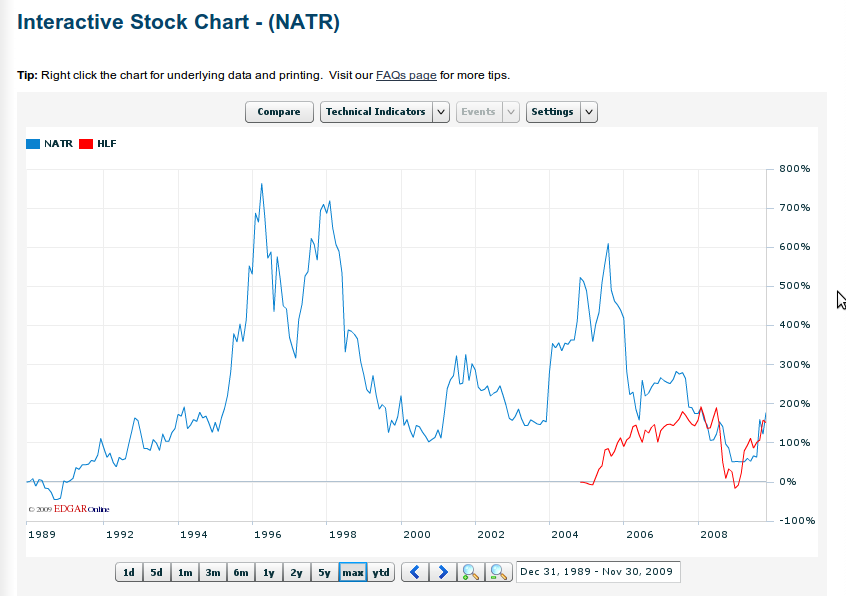The width and height of the screenshot is (846, 596).
Task: Click the Compare button
Action: (279, 112)
